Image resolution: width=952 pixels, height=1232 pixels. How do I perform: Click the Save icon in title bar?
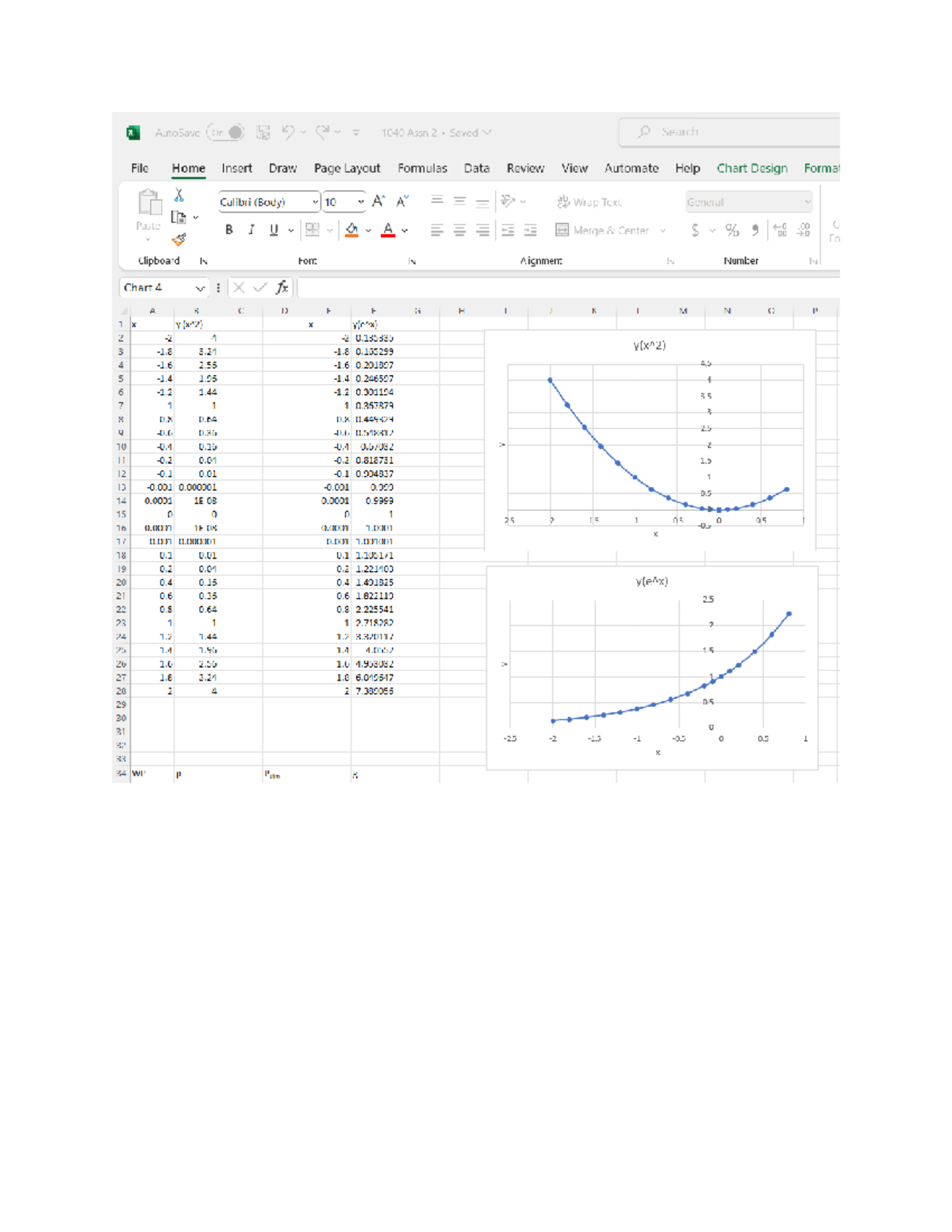click(x=263, y=132)
